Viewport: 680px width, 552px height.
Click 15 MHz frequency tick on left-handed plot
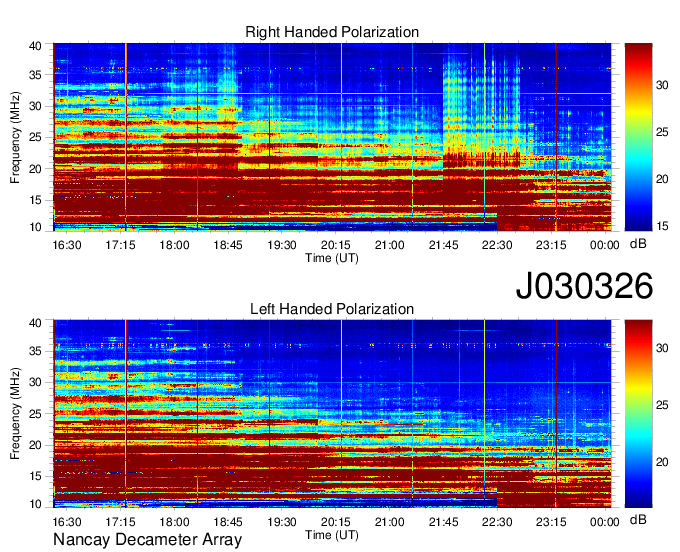(35, 477)
